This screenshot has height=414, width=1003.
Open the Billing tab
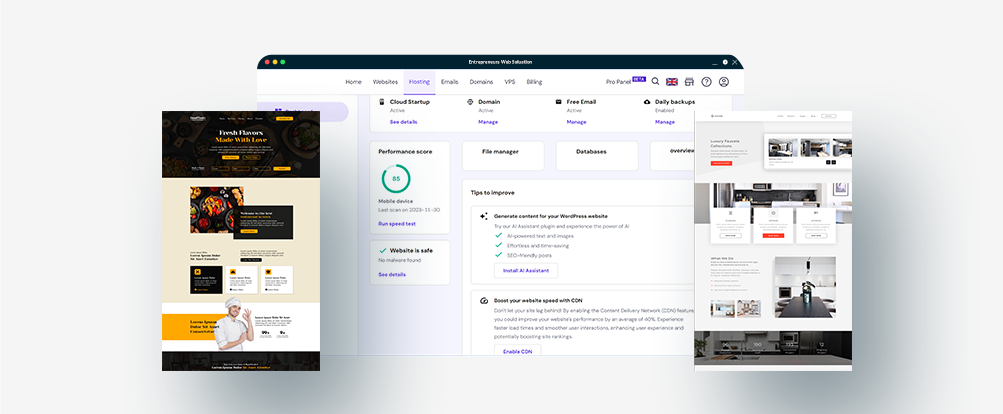(534, 82)
